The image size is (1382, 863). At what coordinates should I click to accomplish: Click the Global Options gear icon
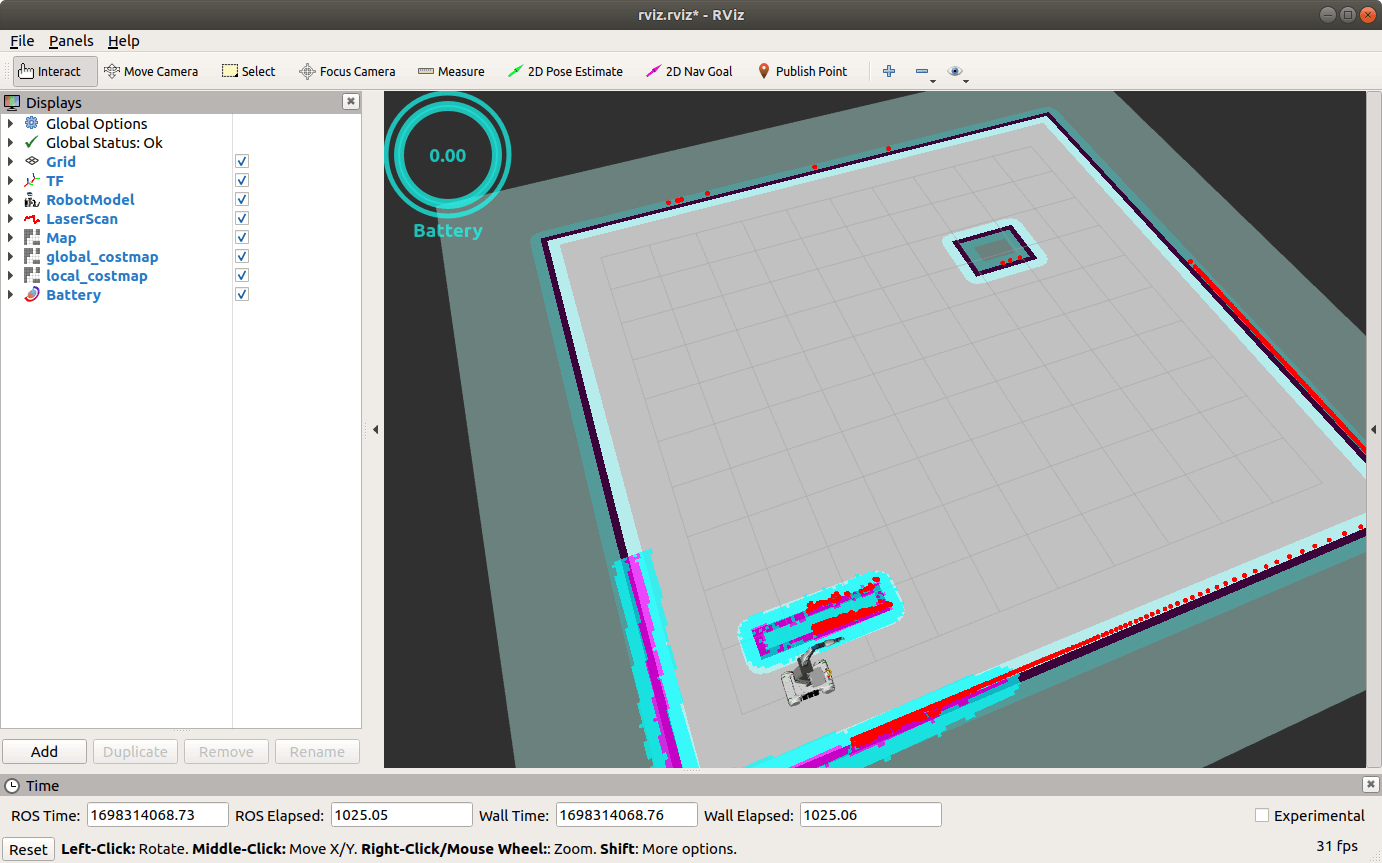click(x=32, y=123)
